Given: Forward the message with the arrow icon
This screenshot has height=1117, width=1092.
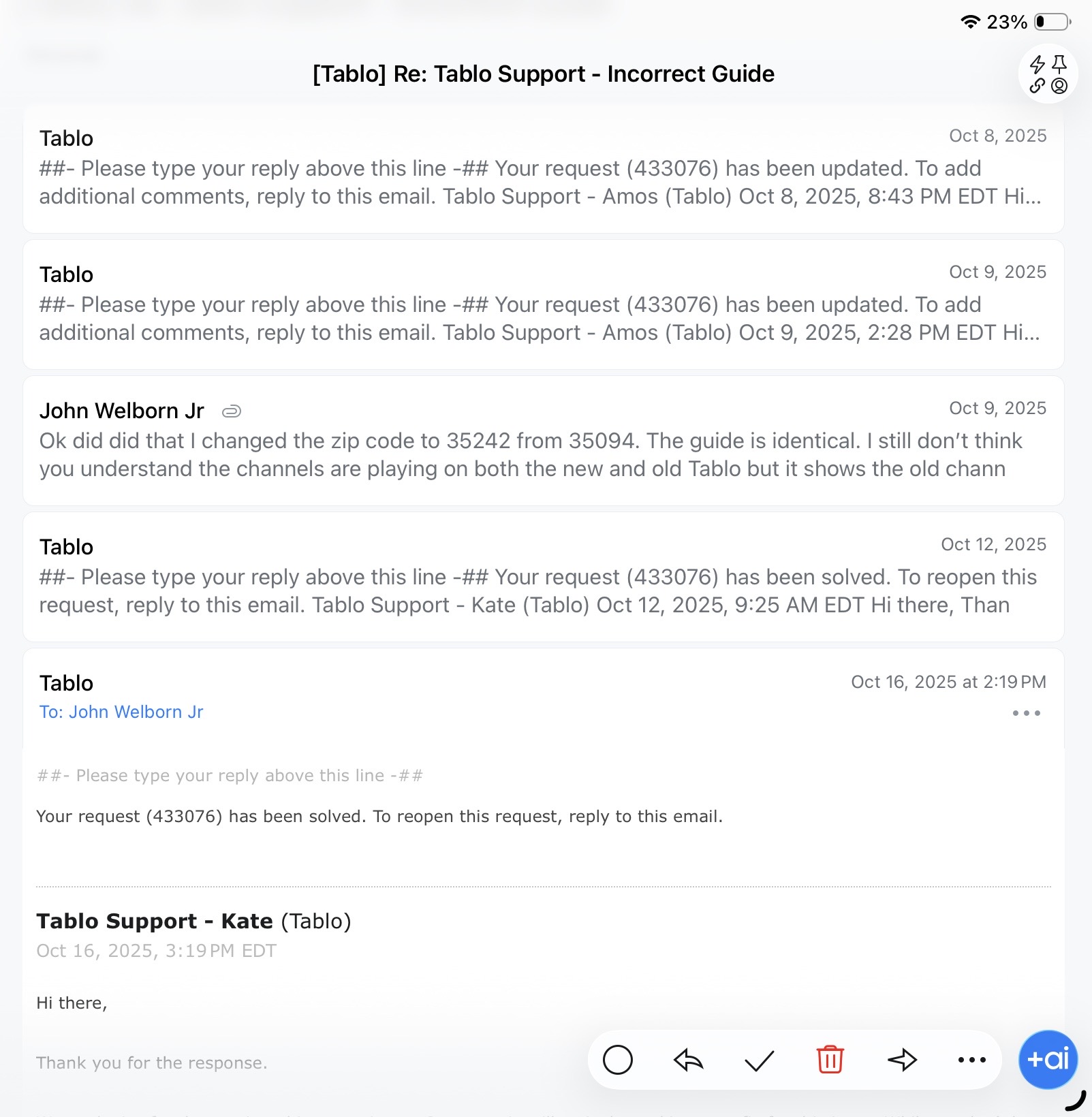Looking at the screenshot, I should tap(902, 1060).
